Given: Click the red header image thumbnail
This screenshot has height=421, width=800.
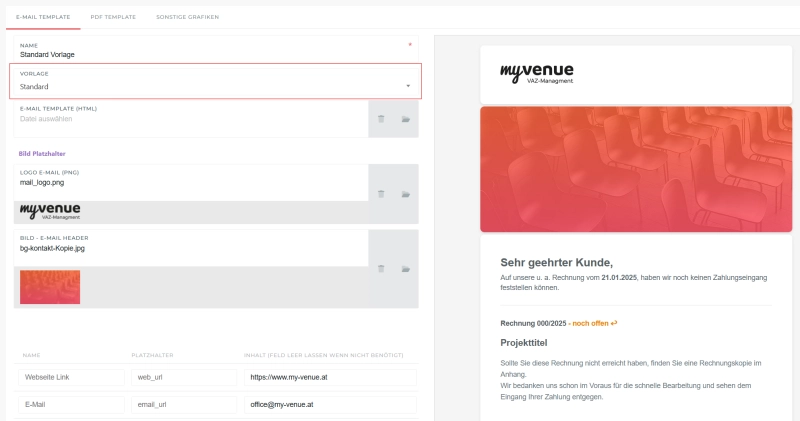Looking at the screenshot, I should pyautogui.click(x=50, y=287).
